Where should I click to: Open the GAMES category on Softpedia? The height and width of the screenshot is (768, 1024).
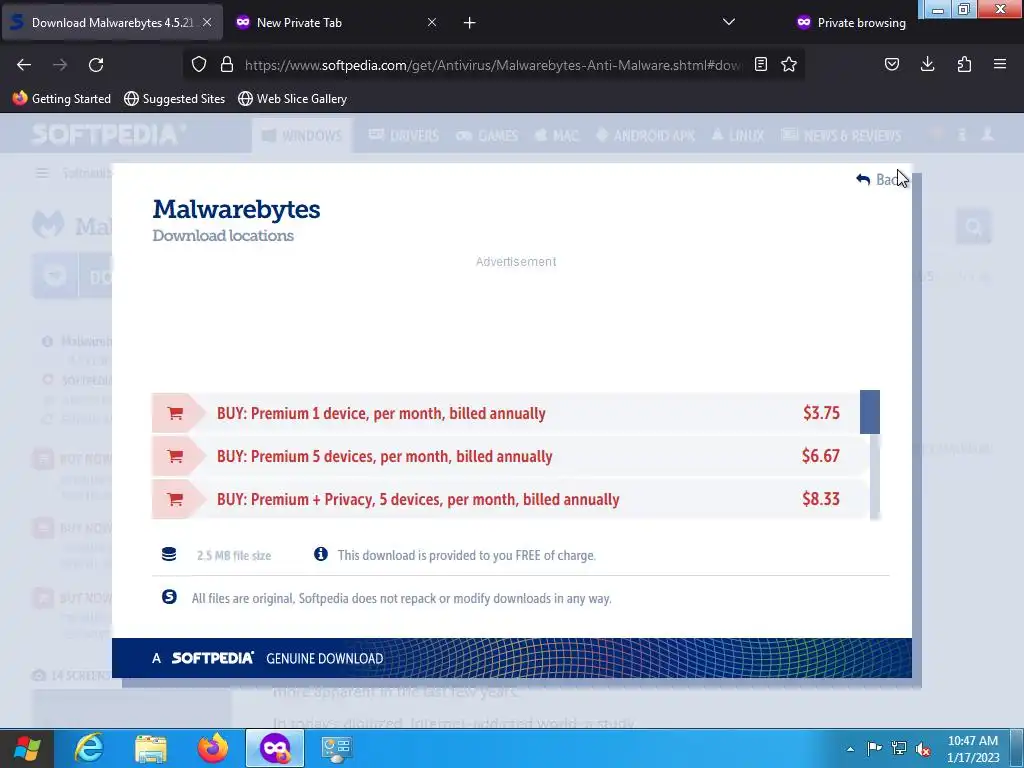click(x=487, y=136)
